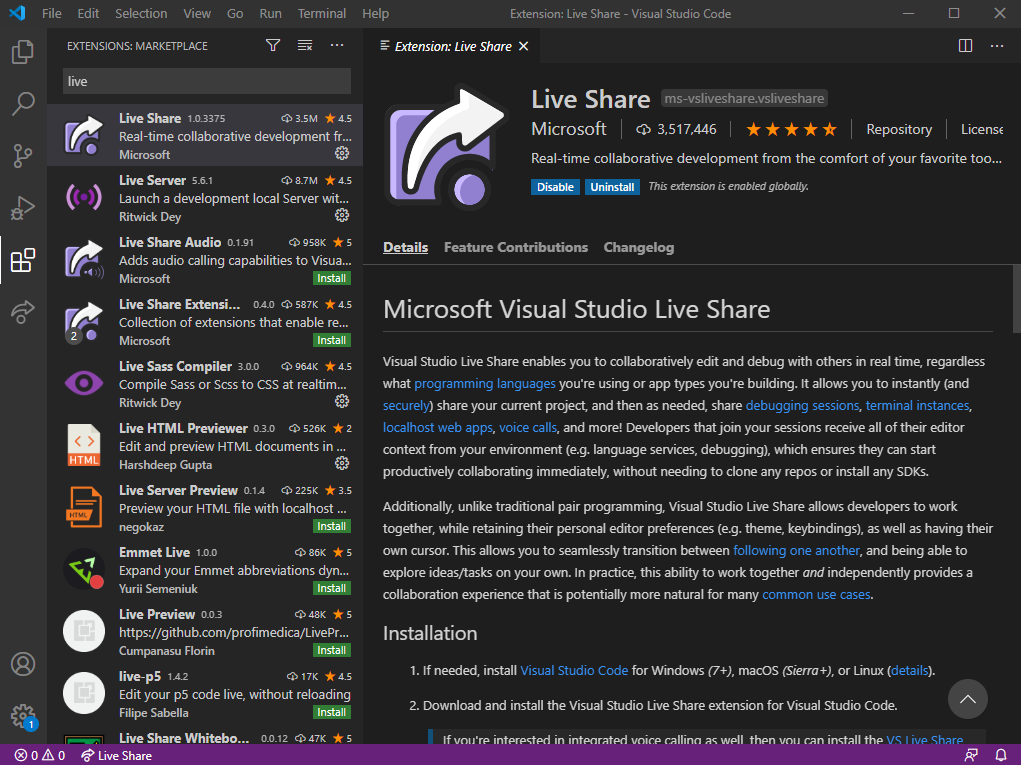Open notifications bell in status bar

[x=1001, y=755]
